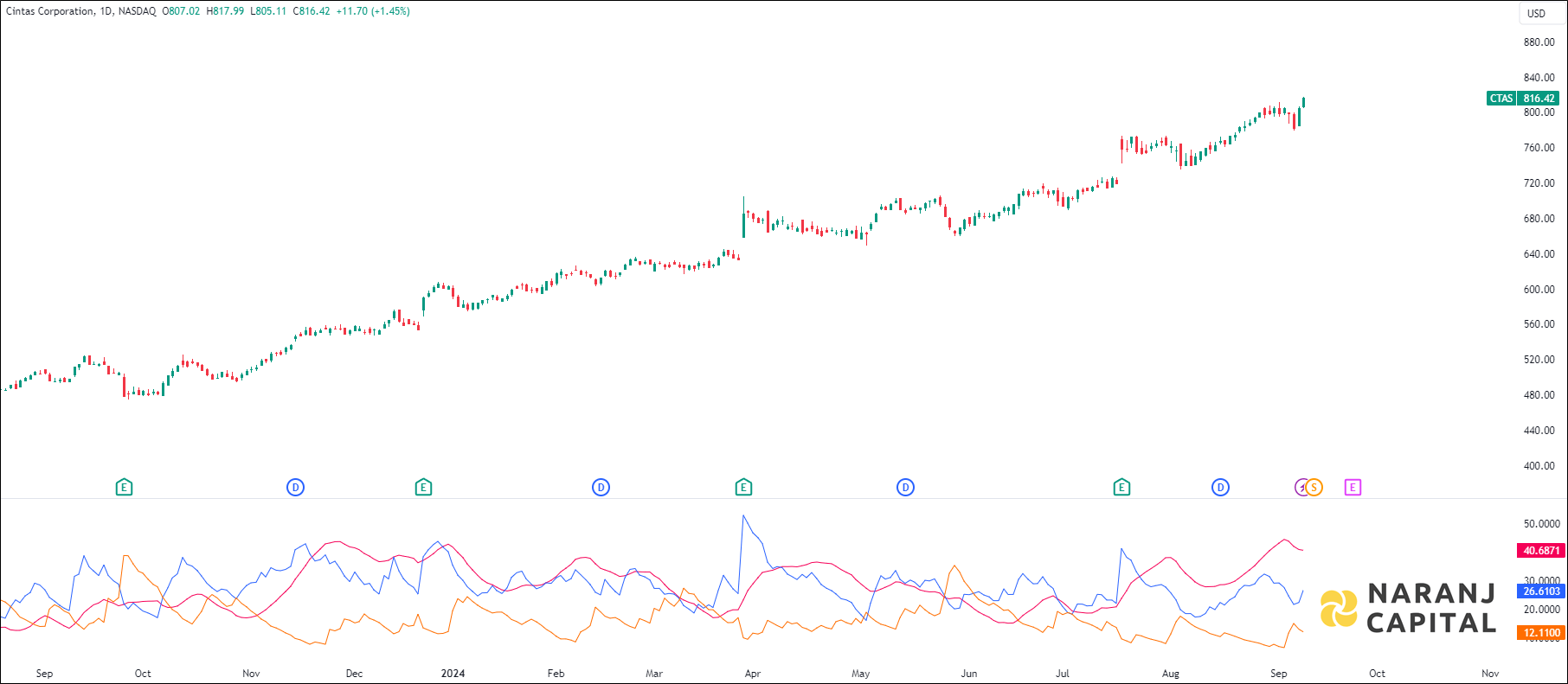Click the earnings E marker in late December
This screenshot has width=1568, height=684.
pyautogui.click(x=423, y=488)
